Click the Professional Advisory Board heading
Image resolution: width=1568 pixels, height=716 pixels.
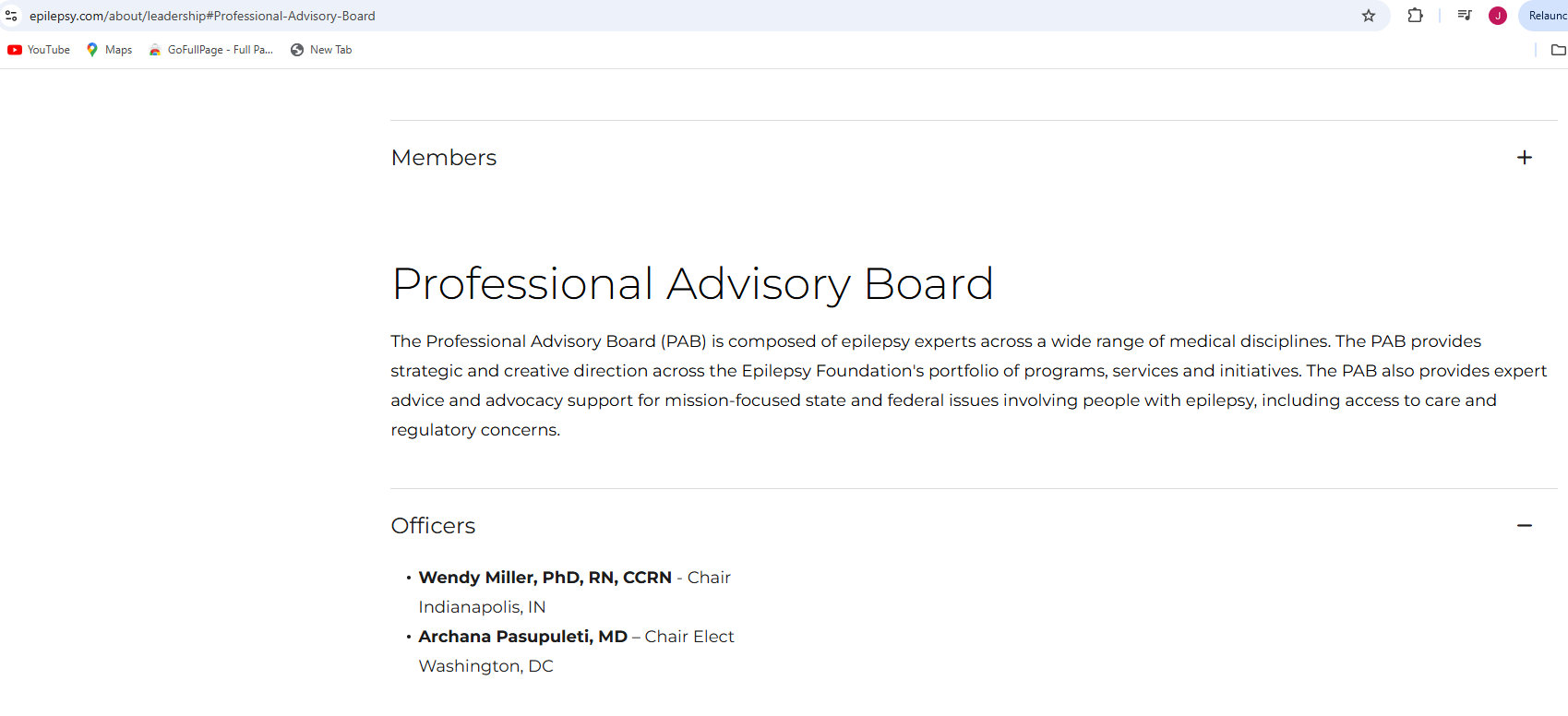(692, 283)
